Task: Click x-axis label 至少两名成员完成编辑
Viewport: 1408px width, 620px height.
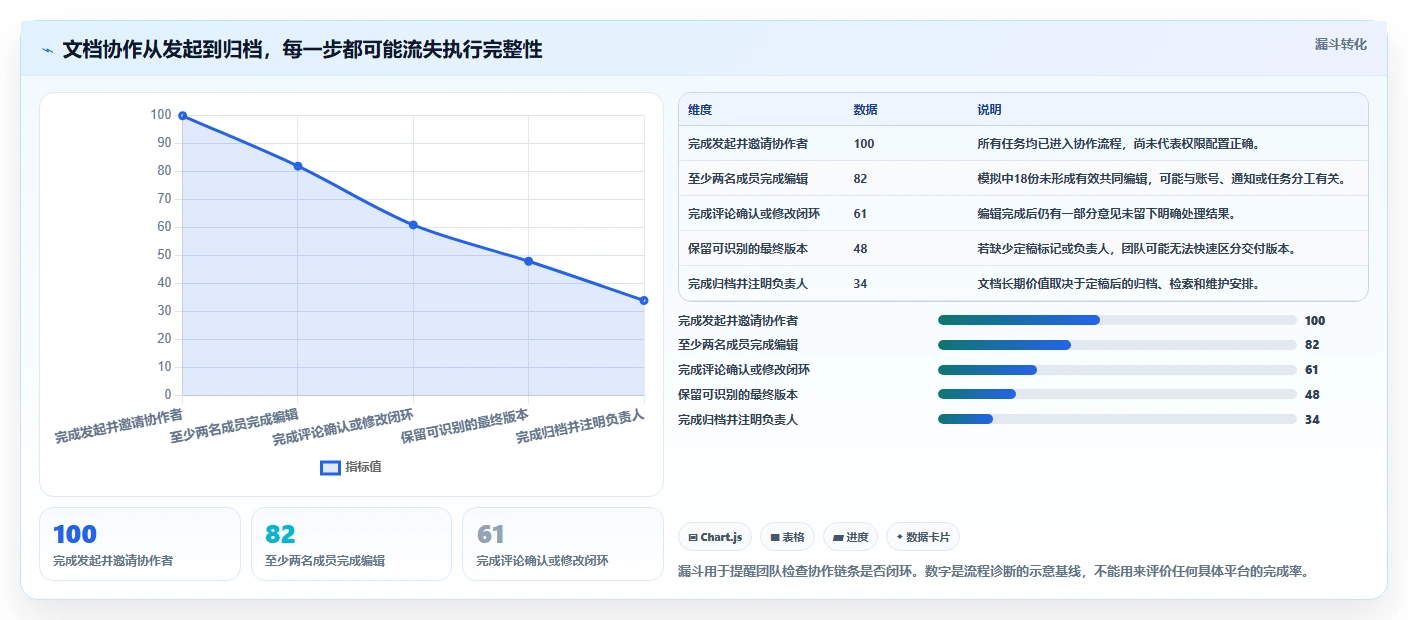Action: 234,426
